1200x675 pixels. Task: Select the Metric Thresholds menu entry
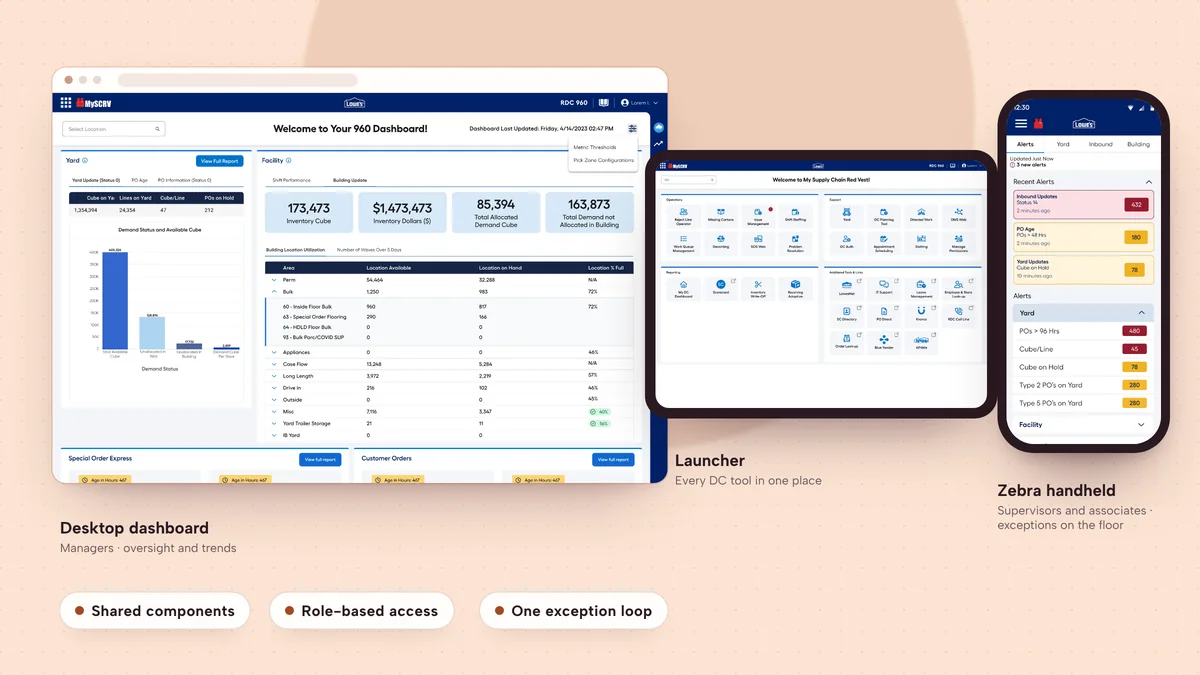[x=595, y=147]
